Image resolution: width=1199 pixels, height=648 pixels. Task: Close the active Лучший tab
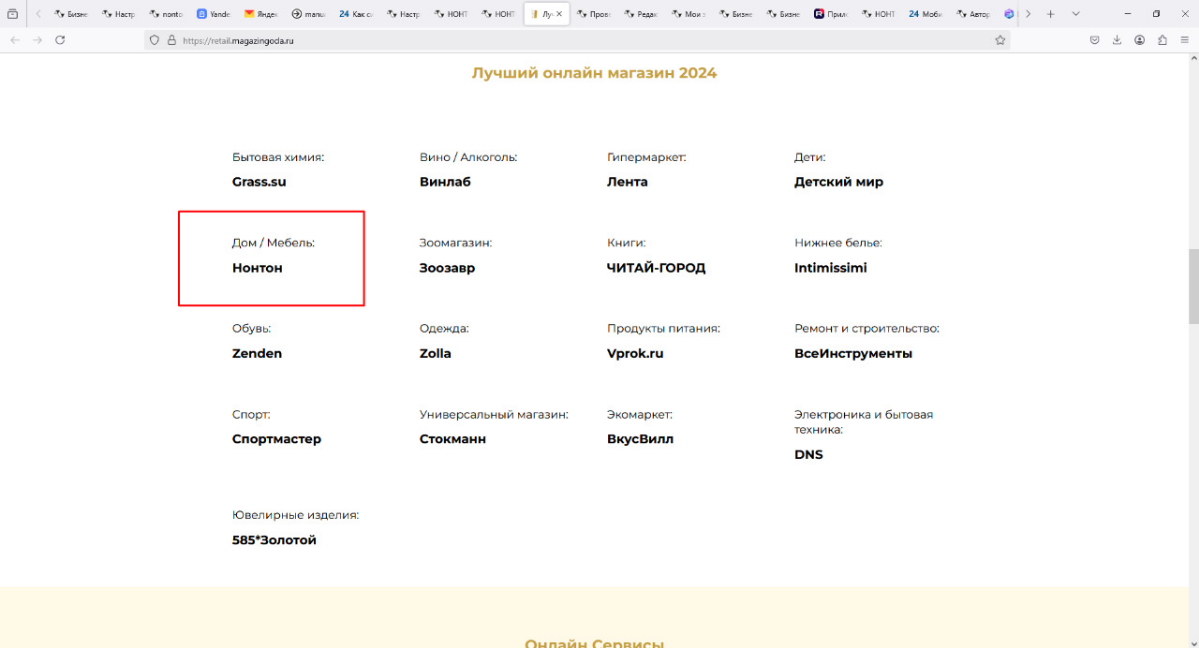pyautogui.click(x=559, y=14)
